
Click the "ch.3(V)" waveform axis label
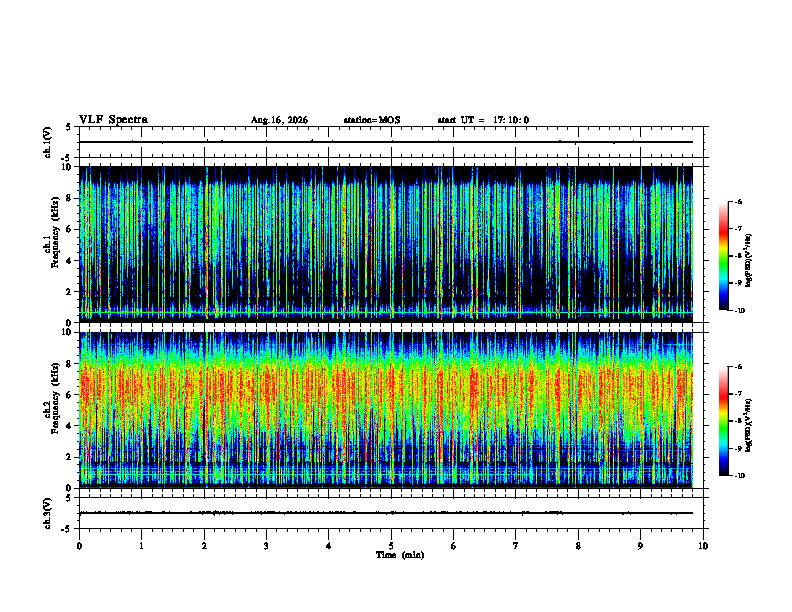tap(48, 514)
